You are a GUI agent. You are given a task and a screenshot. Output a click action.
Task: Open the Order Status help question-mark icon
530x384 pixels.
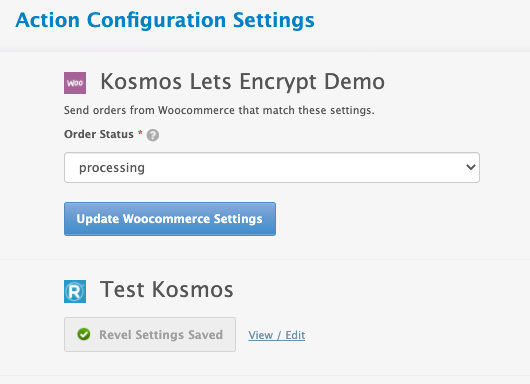coord(153,135)
